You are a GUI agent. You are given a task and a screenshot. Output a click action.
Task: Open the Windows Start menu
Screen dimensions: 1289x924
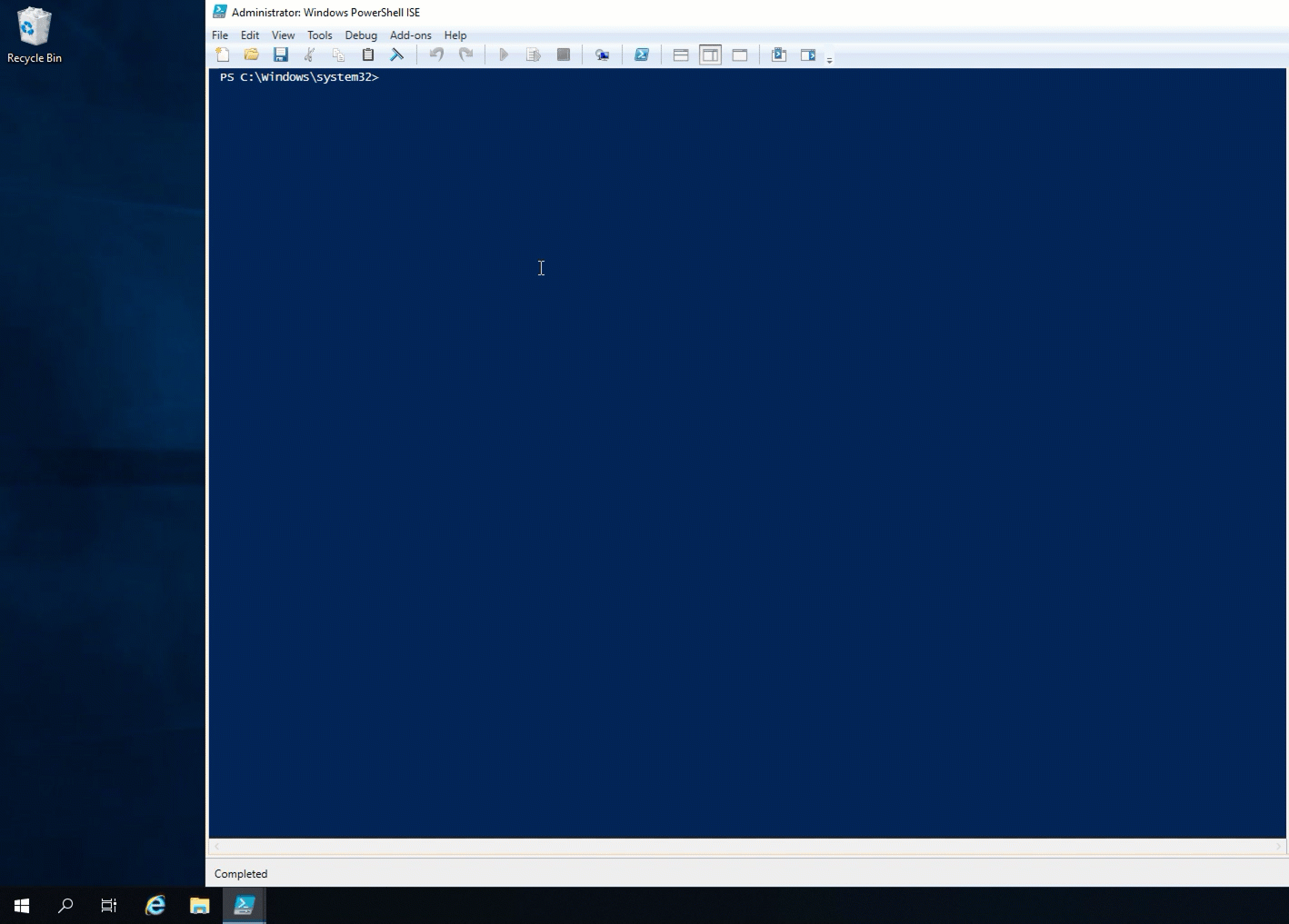[22, 906]
